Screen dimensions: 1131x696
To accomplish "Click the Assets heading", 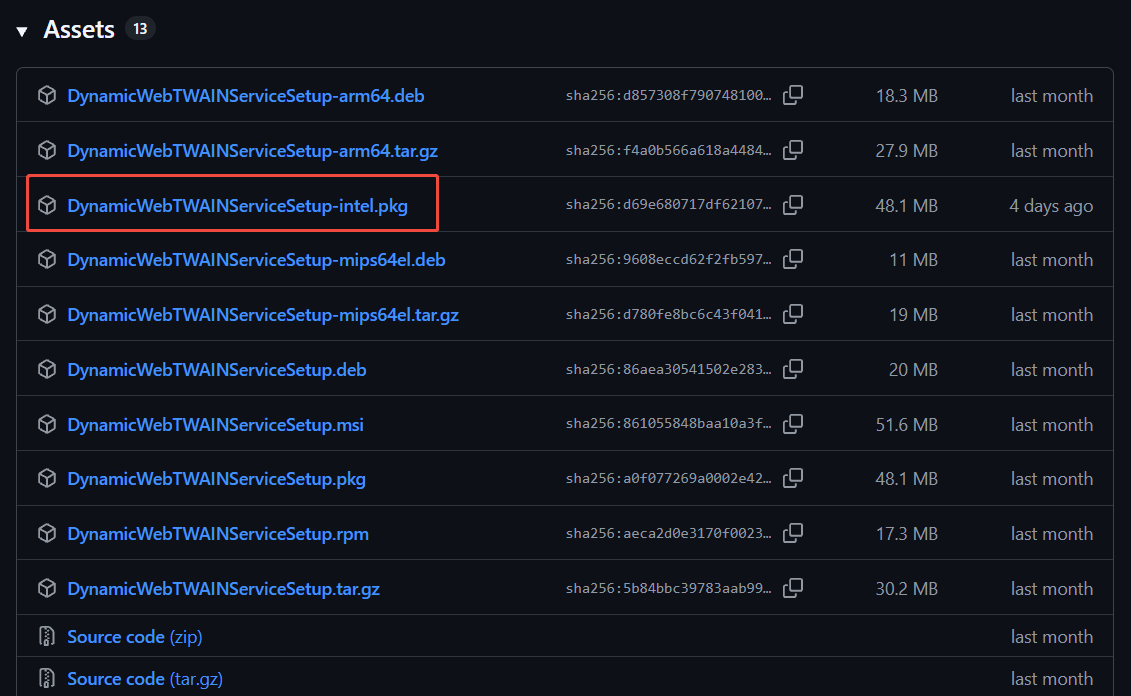I will (x=79, y=30).
